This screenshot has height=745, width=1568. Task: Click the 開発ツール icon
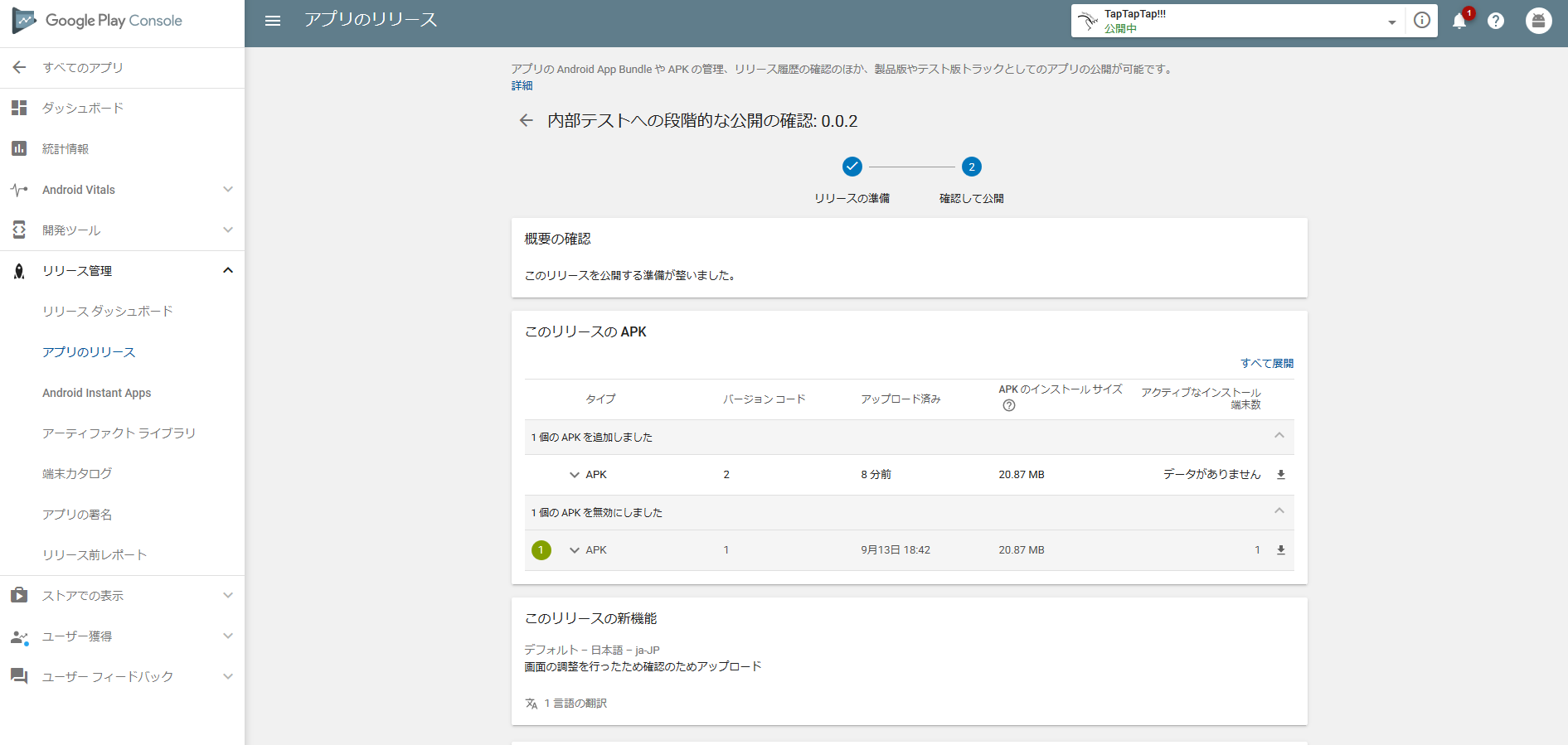[19, 230]
